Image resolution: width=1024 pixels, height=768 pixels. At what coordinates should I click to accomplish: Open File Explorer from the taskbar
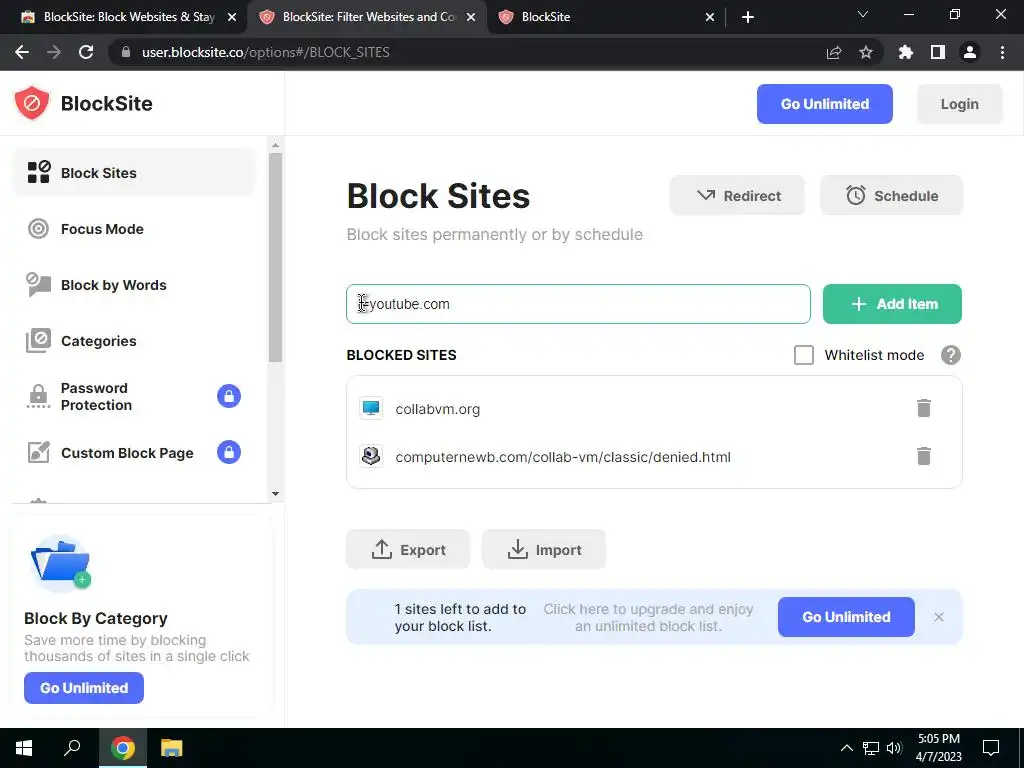tap(171, 748)
